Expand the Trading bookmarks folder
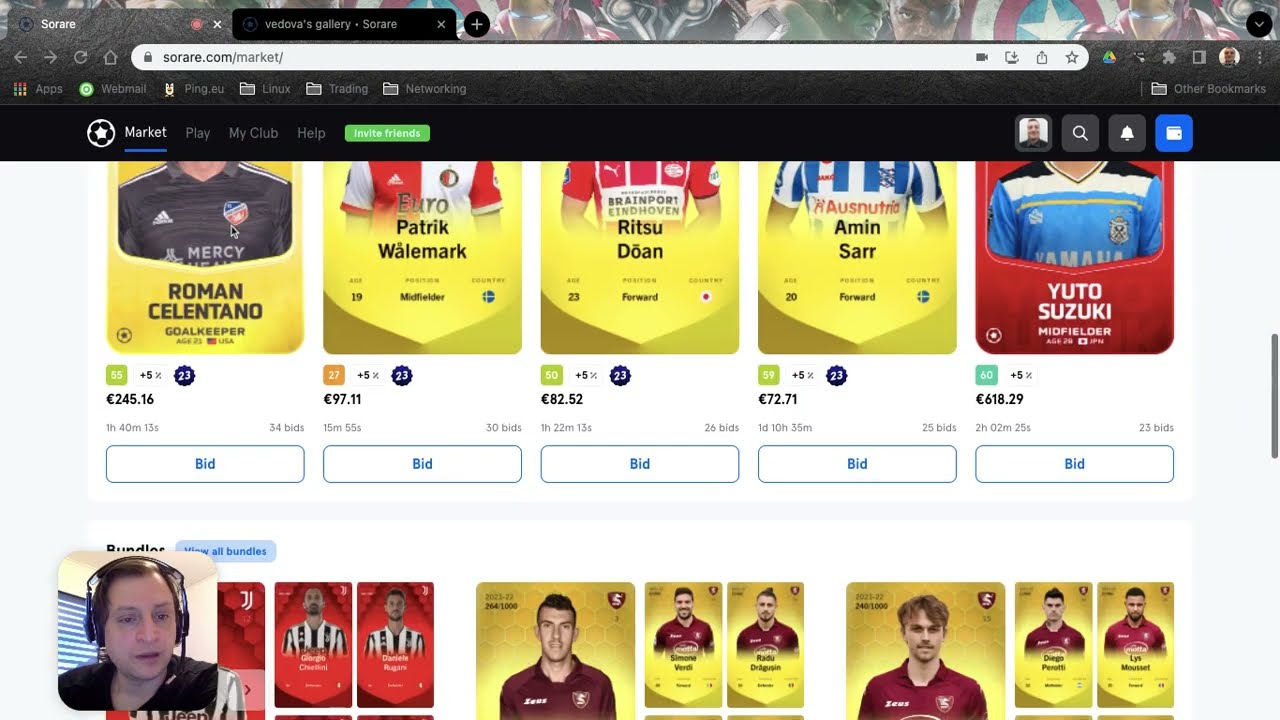This screenshot has height=720, width=1280. pyautogui.click(x=337, y=89)
